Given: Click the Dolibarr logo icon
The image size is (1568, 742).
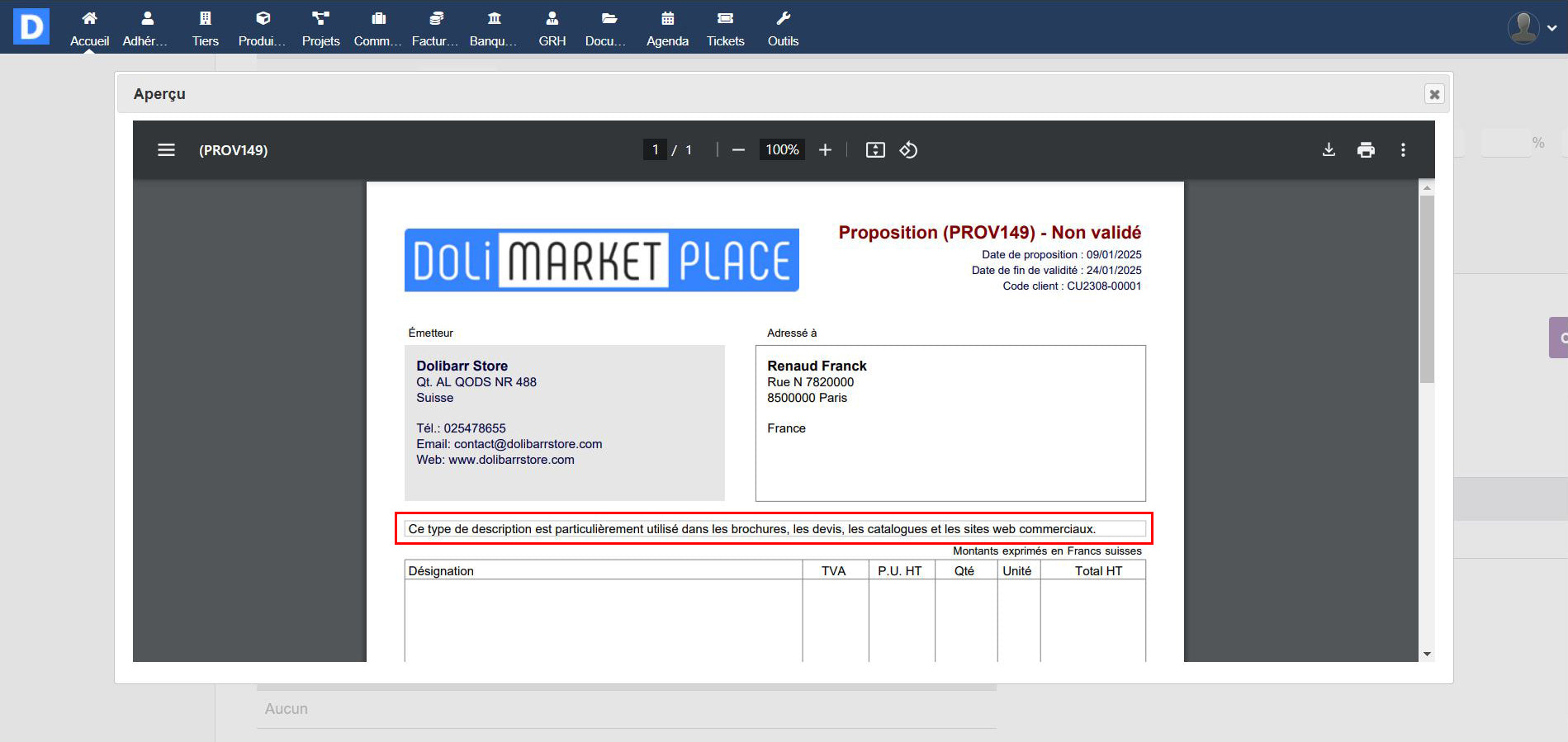Looking at the screenshot, I should point(31,27).
